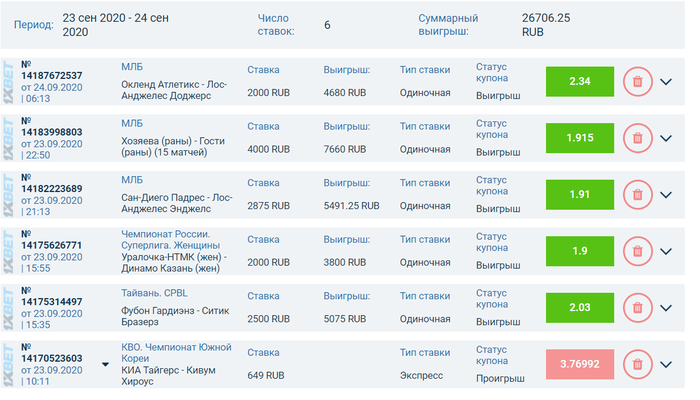
Task: Delete bet 14187672537 with trash icon
Action: coord(638,82)
